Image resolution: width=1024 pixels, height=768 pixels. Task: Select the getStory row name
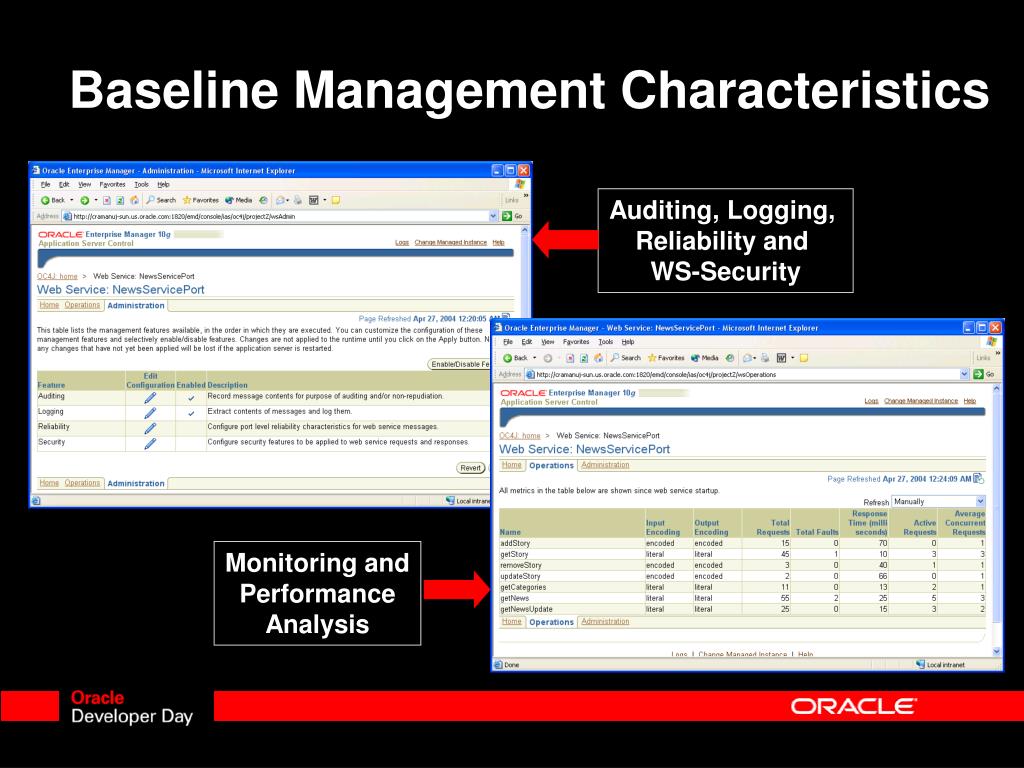pyautogui.click(x=514, y=554)
